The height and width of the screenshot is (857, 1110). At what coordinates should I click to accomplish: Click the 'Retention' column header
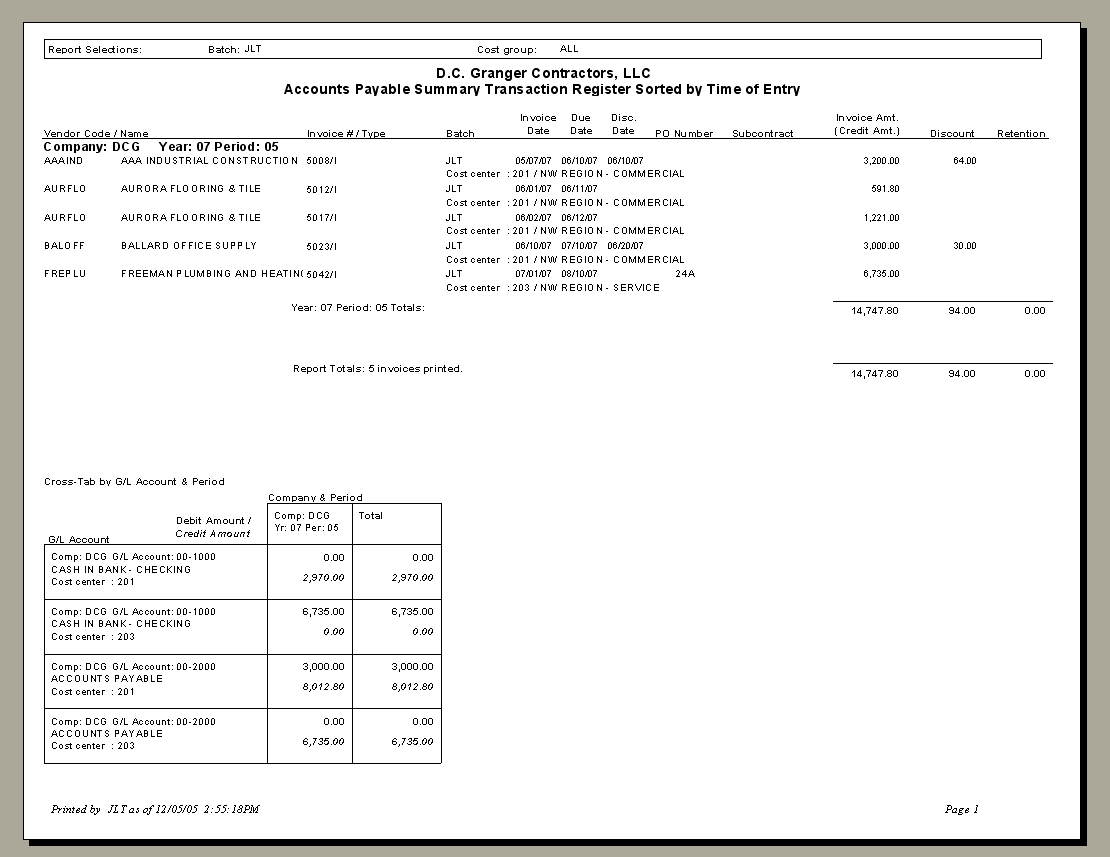[x=1021, y=133]
